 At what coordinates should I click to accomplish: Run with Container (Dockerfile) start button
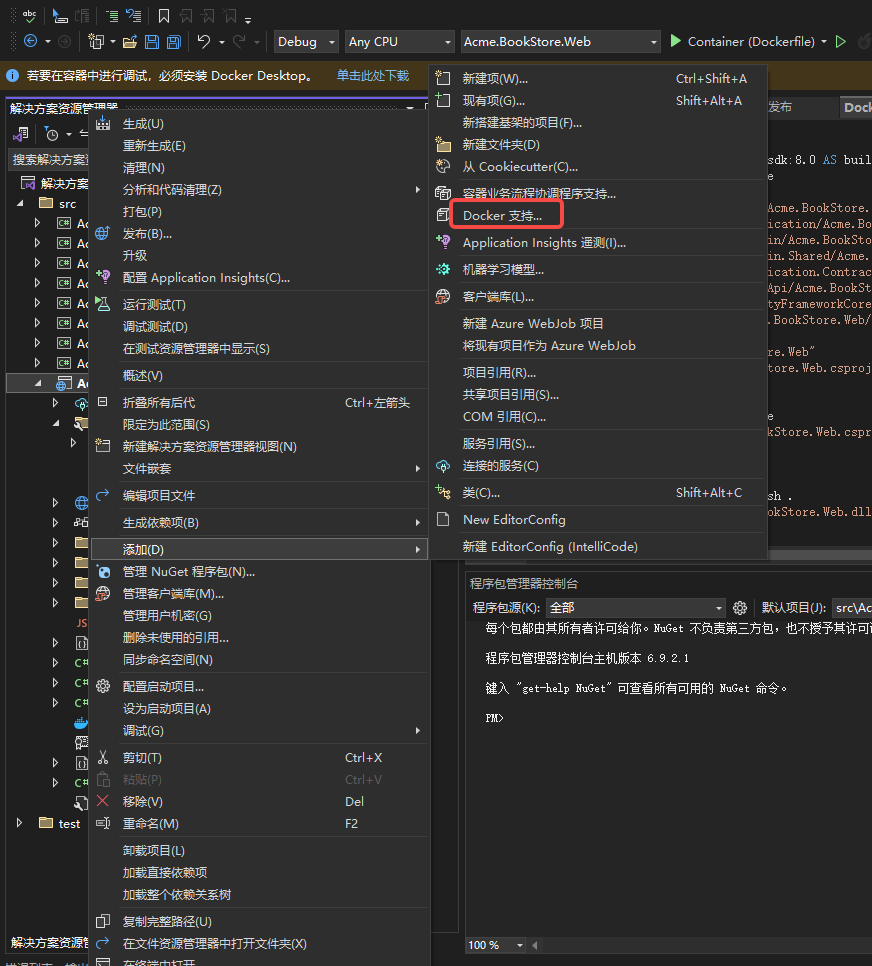click(742, 42)
